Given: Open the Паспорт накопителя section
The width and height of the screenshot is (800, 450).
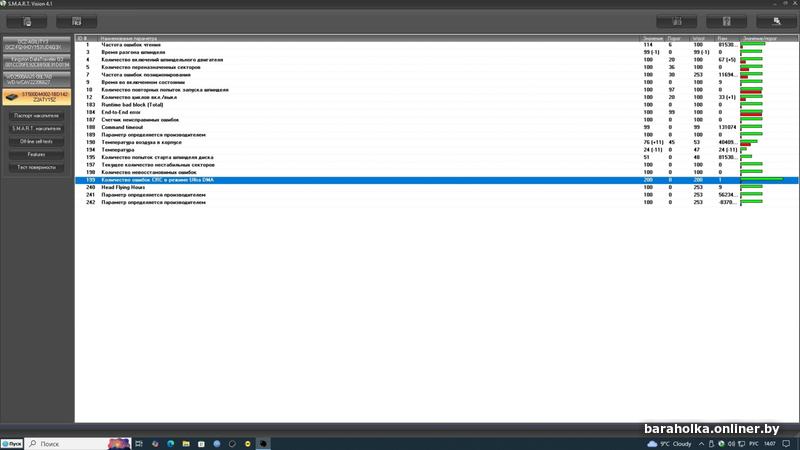Looking at the screenshot, I should pos(36,116).
